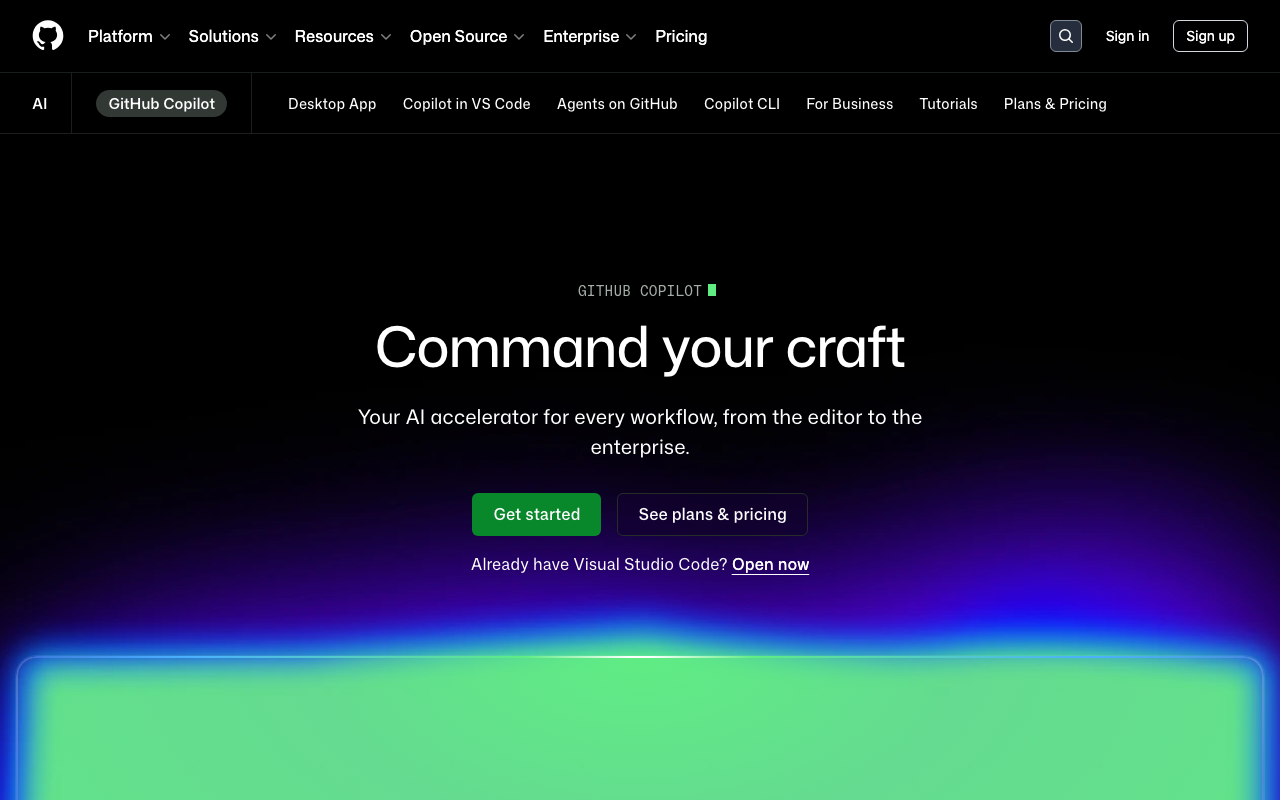
Task: Select the GitHub Copilot pill
Action: click(161, 103)
